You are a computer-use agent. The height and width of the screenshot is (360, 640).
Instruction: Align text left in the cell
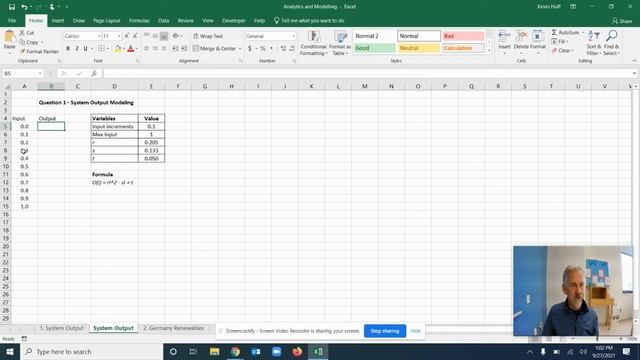tap(147, 49)
